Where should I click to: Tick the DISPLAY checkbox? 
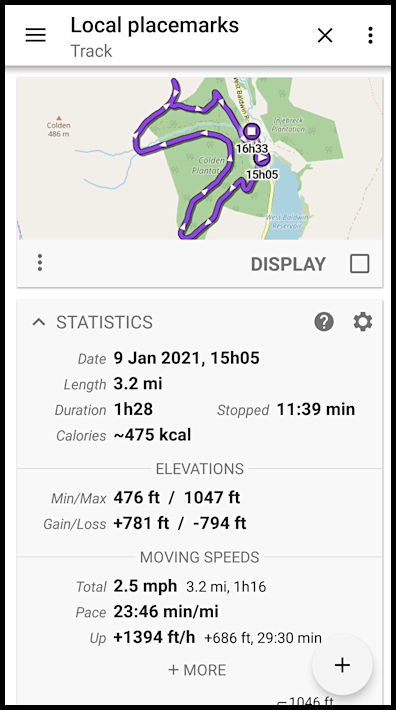coord(359,264)
